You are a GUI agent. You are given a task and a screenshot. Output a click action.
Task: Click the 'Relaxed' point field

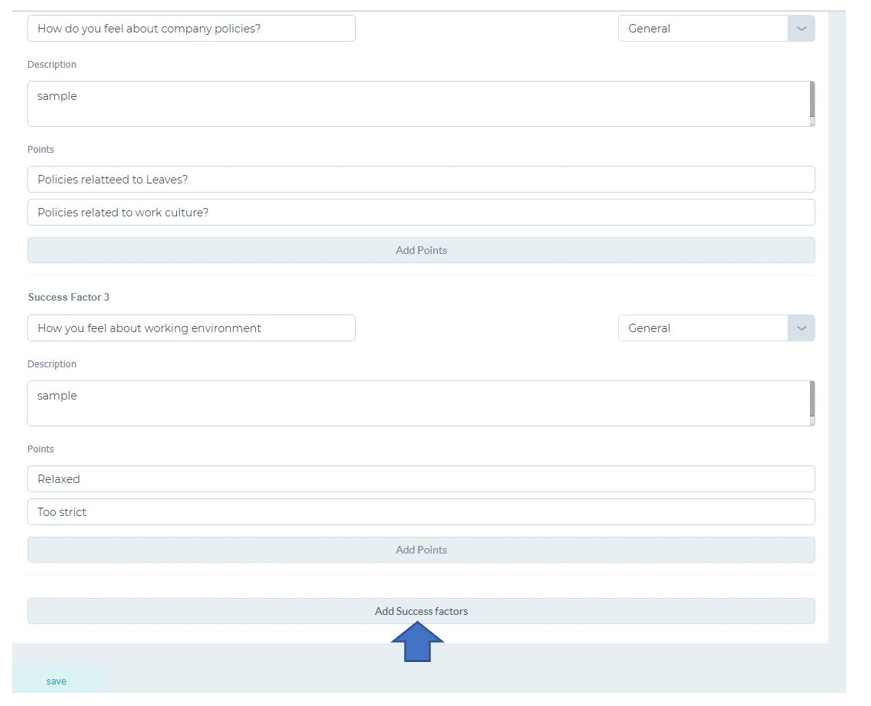pos(421,479)
